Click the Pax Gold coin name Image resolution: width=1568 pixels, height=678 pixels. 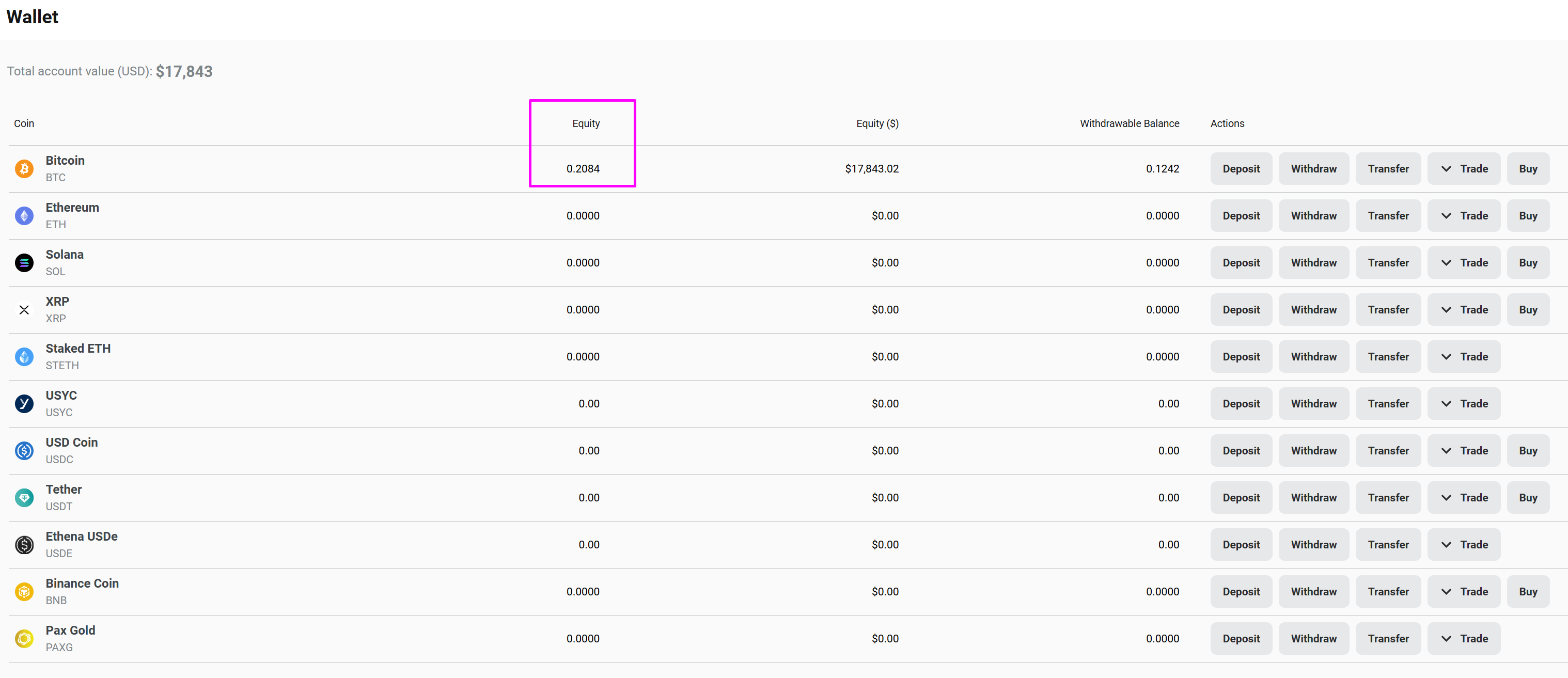(71, 630)
